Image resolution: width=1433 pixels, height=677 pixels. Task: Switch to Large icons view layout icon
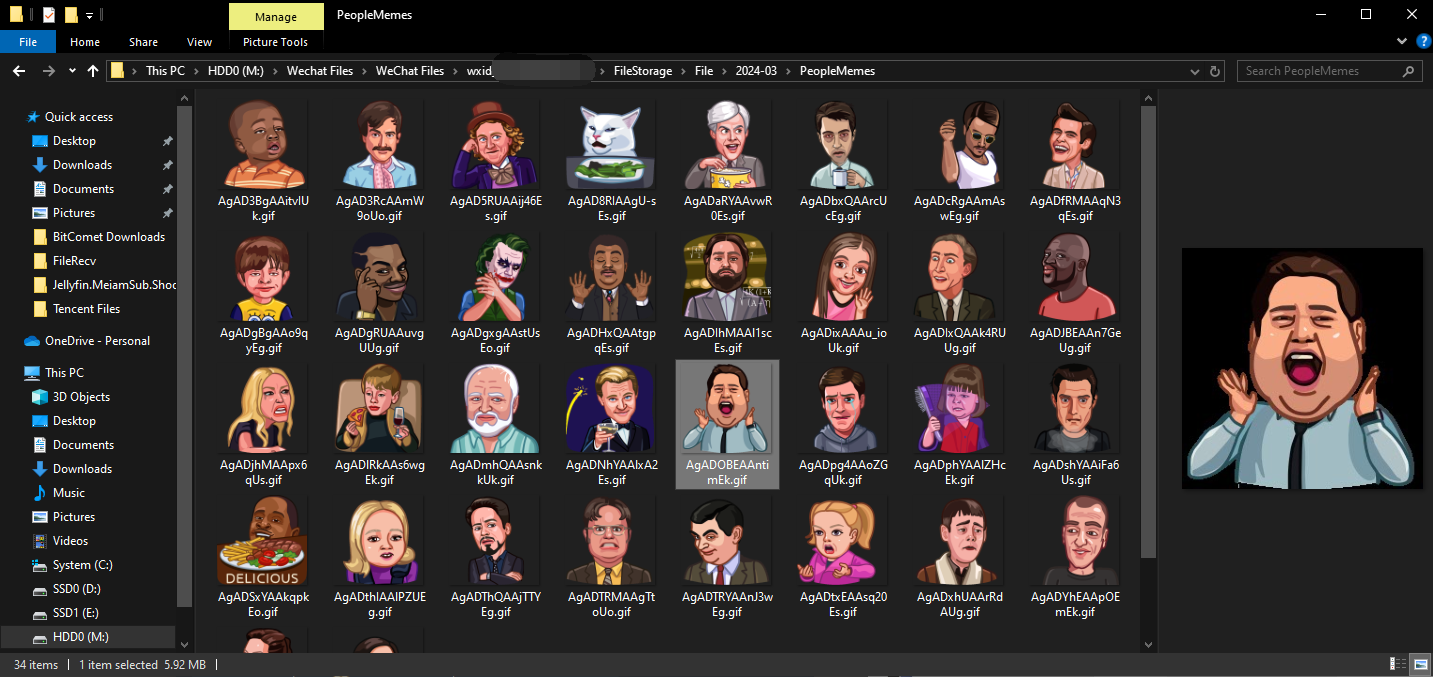(x=1420, y=664)
